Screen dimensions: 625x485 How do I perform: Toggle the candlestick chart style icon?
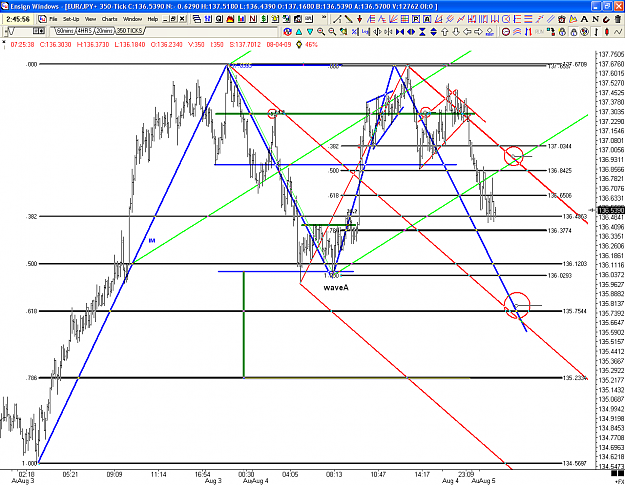pyautogui.click(x=607, y=31)
